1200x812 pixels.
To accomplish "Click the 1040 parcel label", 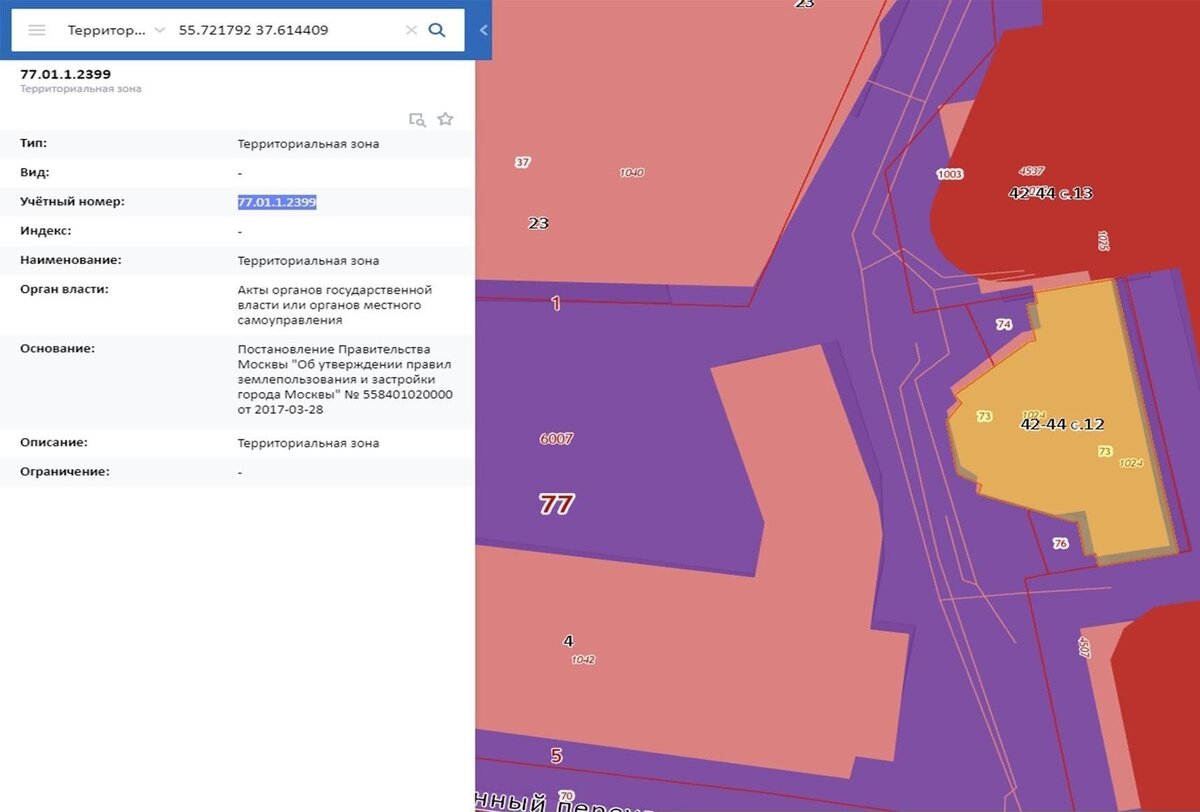I will coord(631,172).
